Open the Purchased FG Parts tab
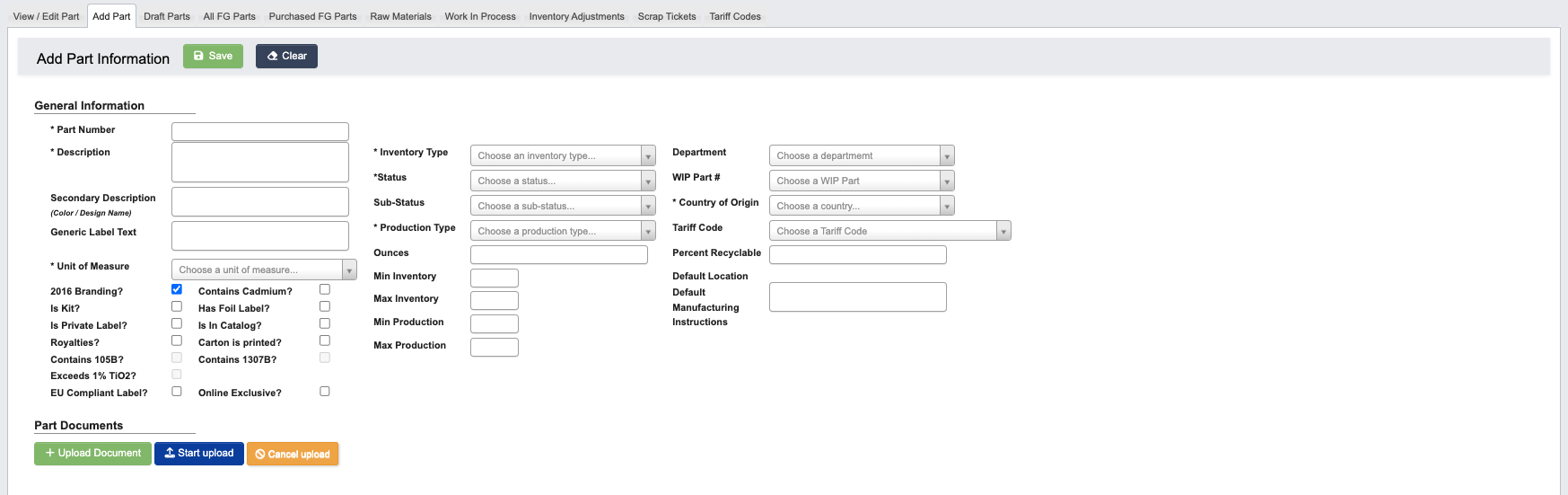1568x495 pixels. click(x=312, y=16)
